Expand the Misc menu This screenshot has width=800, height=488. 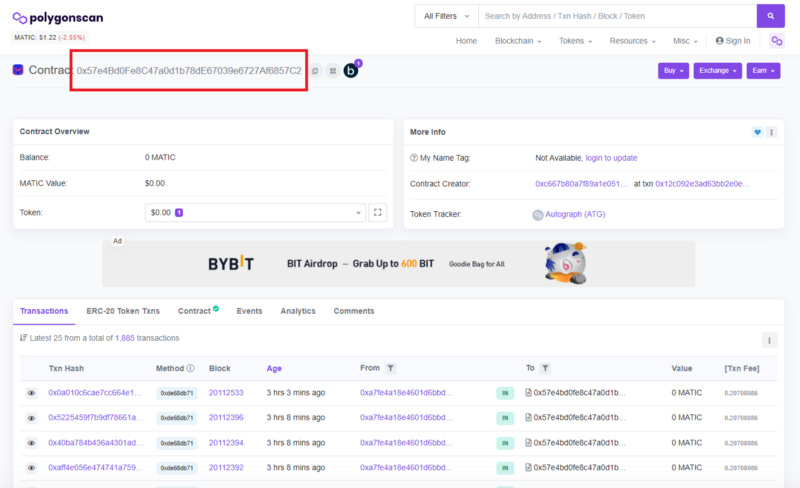[685, 41]
